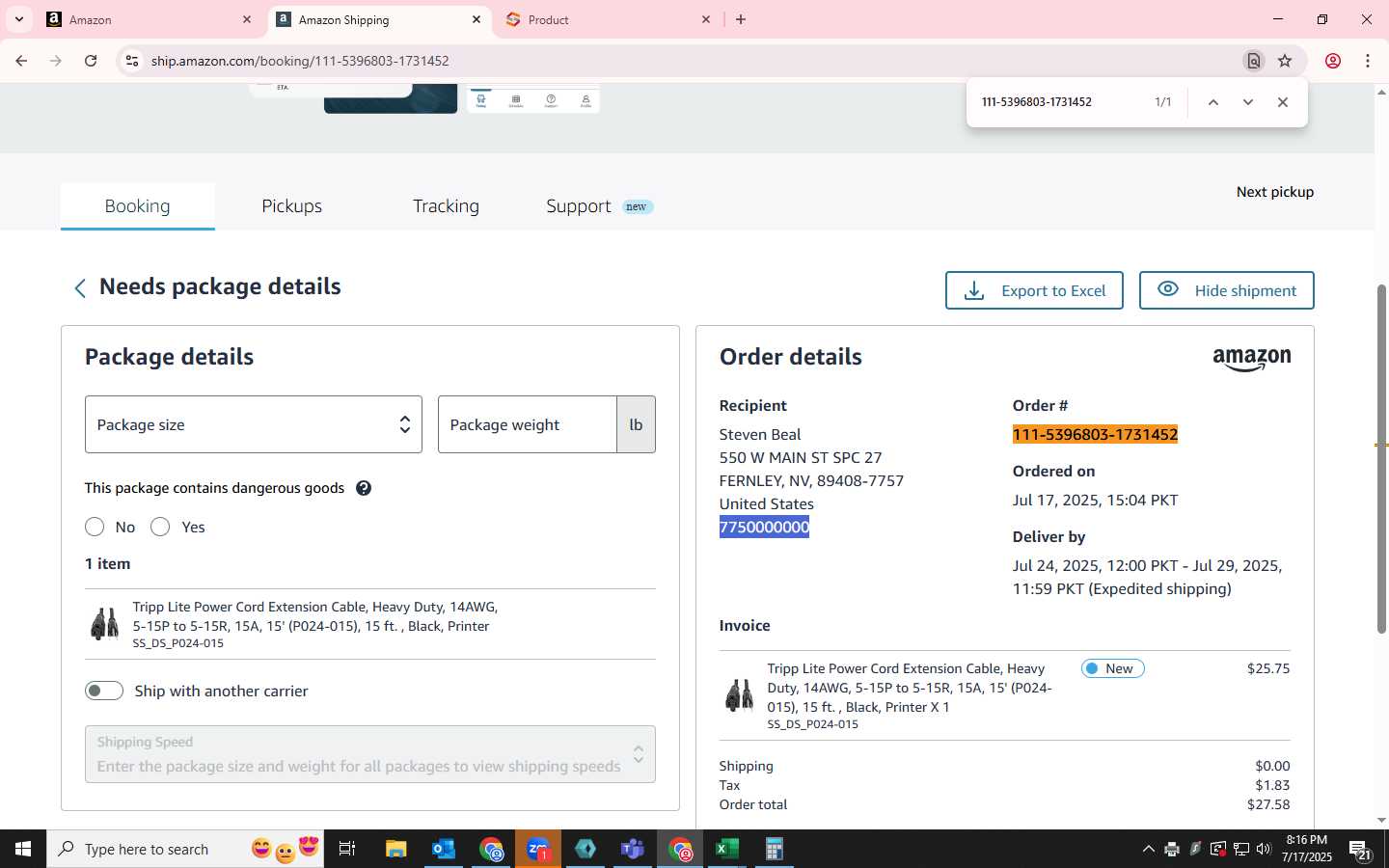The width and height of the screenshot is (1389, 868).
Task: Click Hide shipment button
Action: pos(1227,290)
